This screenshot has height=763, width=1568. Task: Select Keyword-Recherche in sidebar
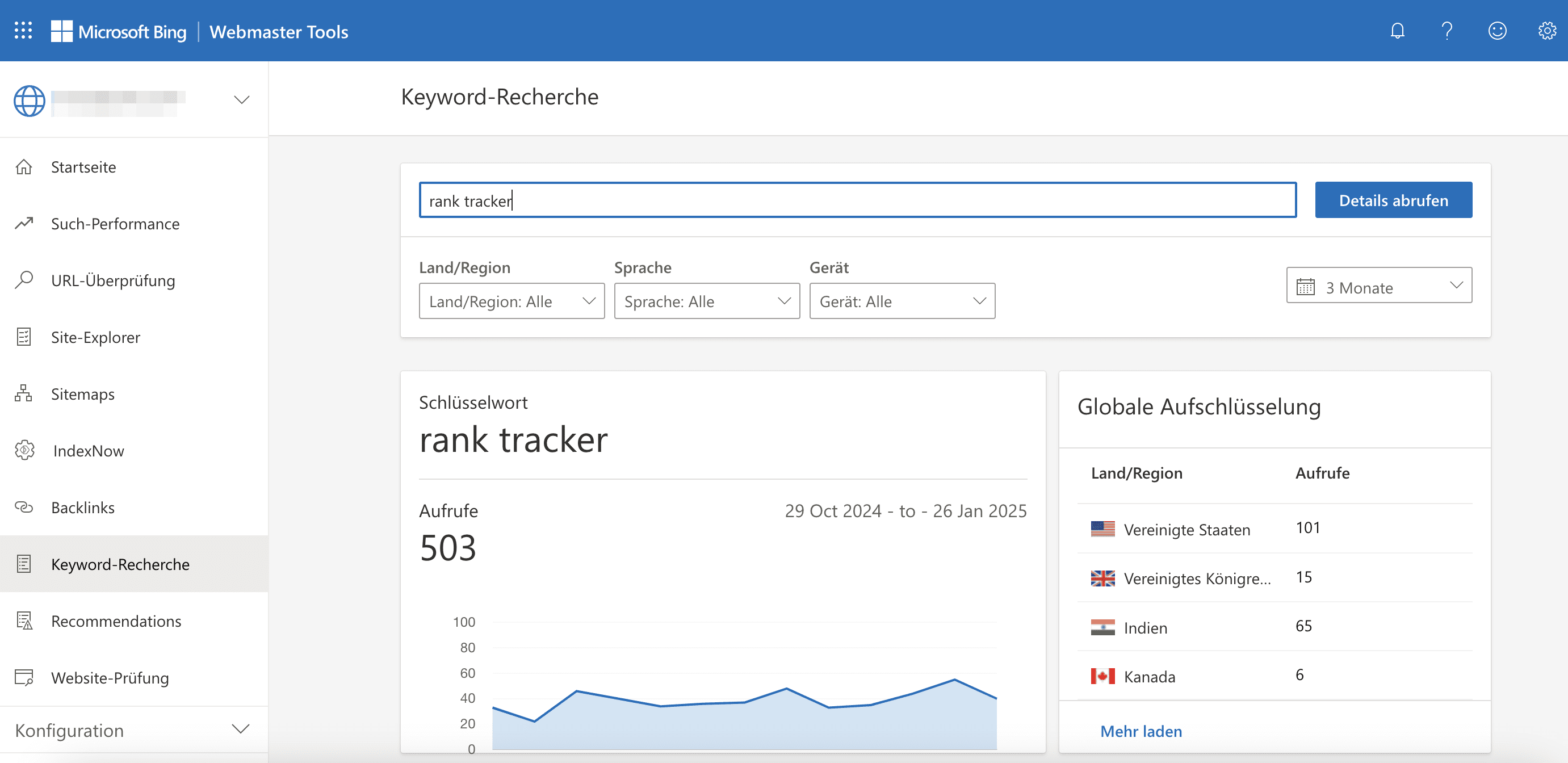[134, 564]
